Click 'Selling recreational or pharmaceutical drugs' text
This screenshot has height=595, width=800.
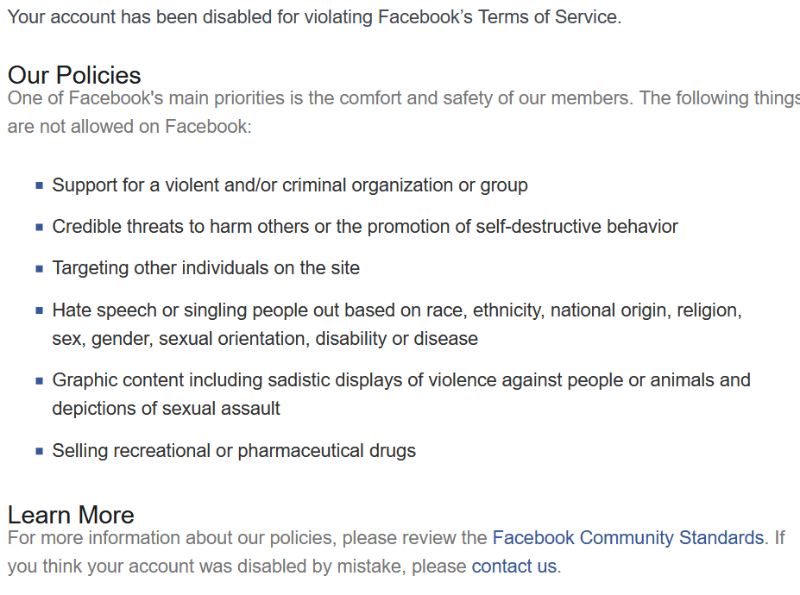point(234,451)
